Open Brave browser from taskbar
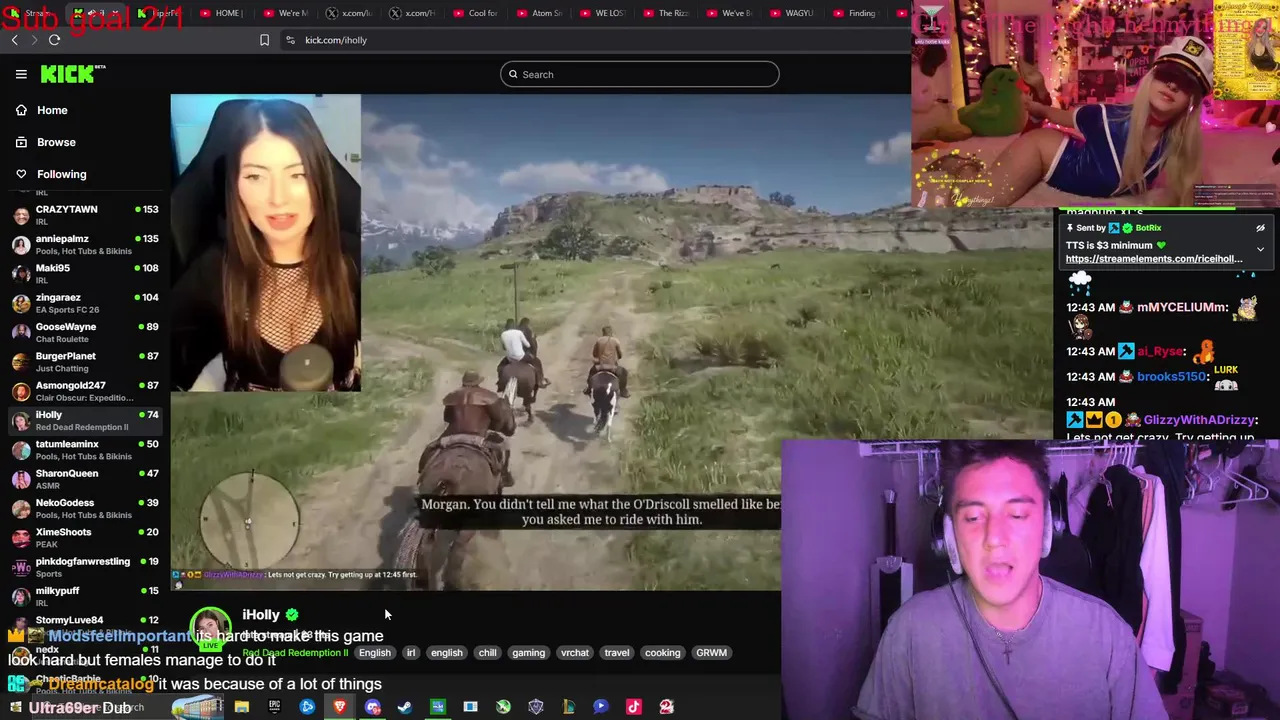 (340, 707)
